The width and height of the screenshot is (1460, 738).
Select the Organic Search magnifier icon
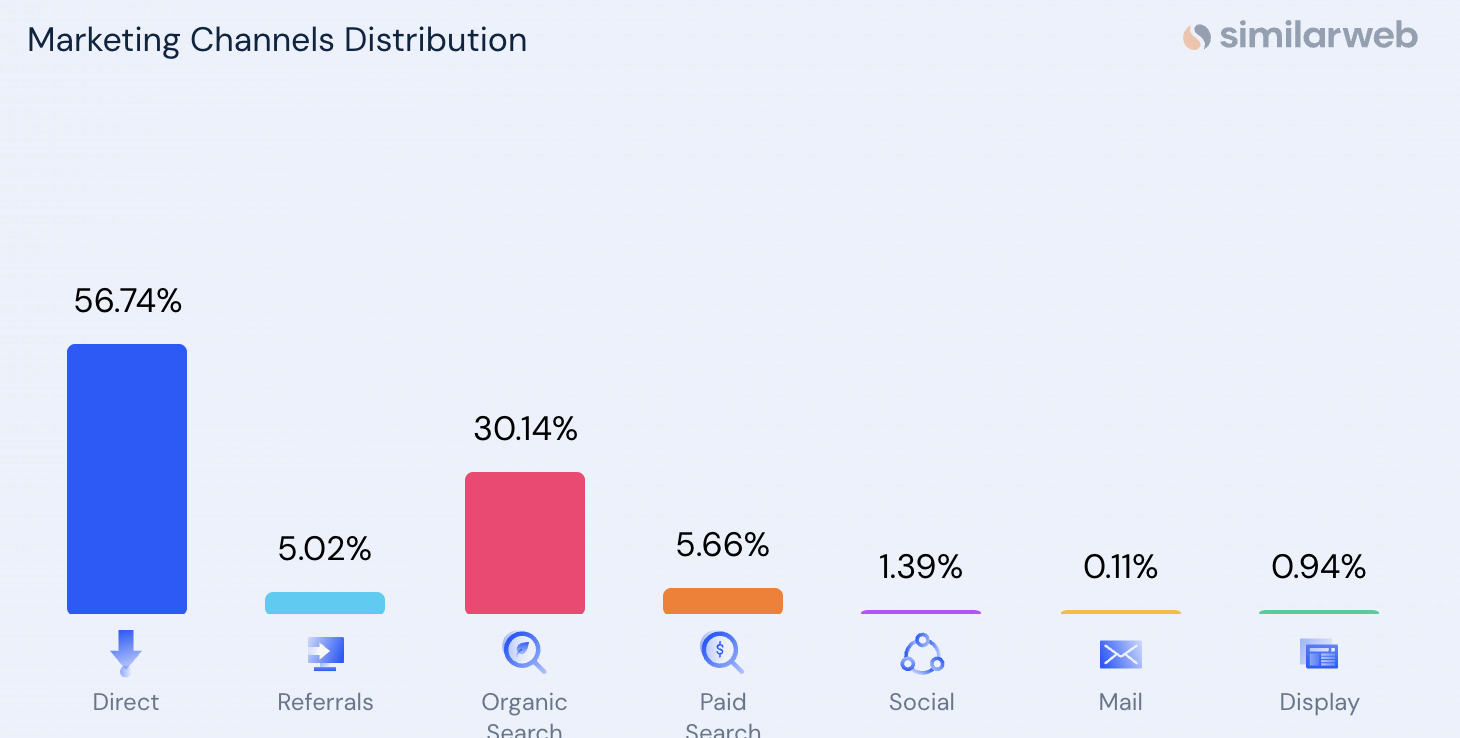coord(524,652)
